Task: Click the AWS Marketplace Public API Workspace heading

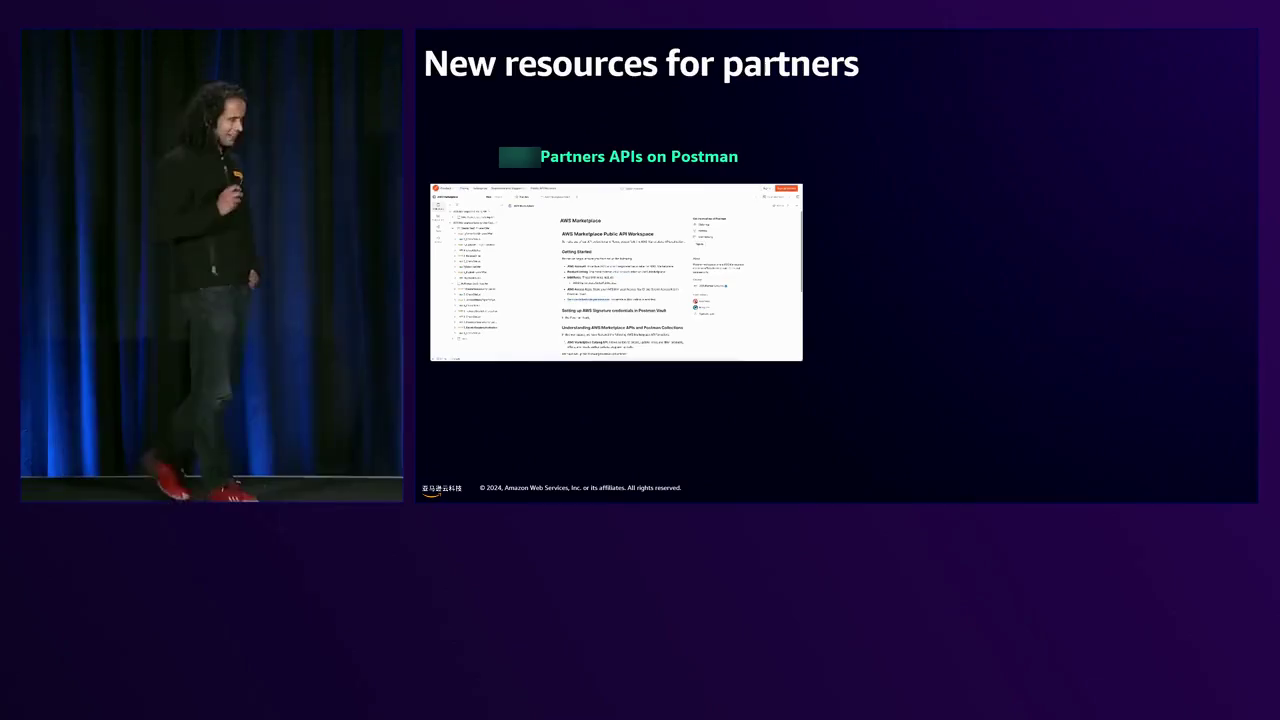Action: (608, 234)
